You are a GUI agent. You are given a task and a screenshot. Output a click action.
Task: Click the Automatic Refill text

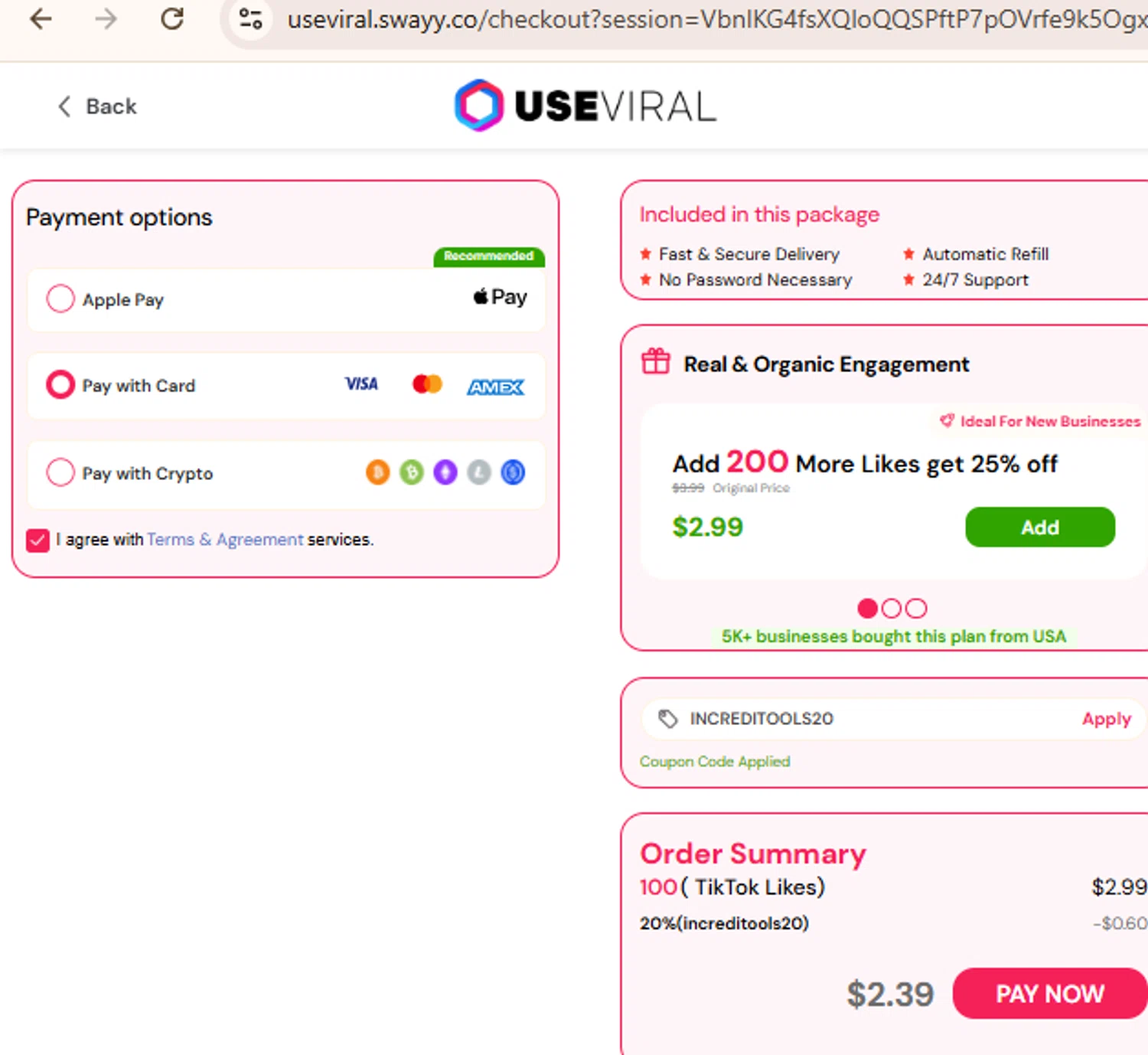click(986, 253)
